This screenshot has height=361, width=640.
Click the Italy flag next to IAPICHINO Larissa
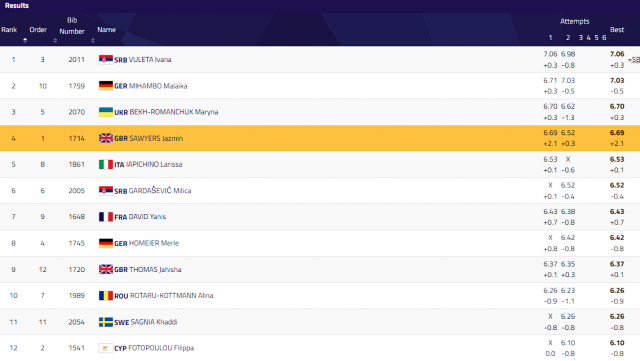pos(106,164)
